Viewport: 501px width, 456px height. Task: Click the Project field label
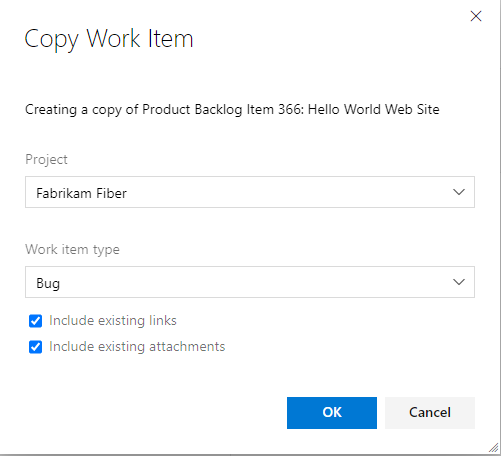(x=46, y=160)
